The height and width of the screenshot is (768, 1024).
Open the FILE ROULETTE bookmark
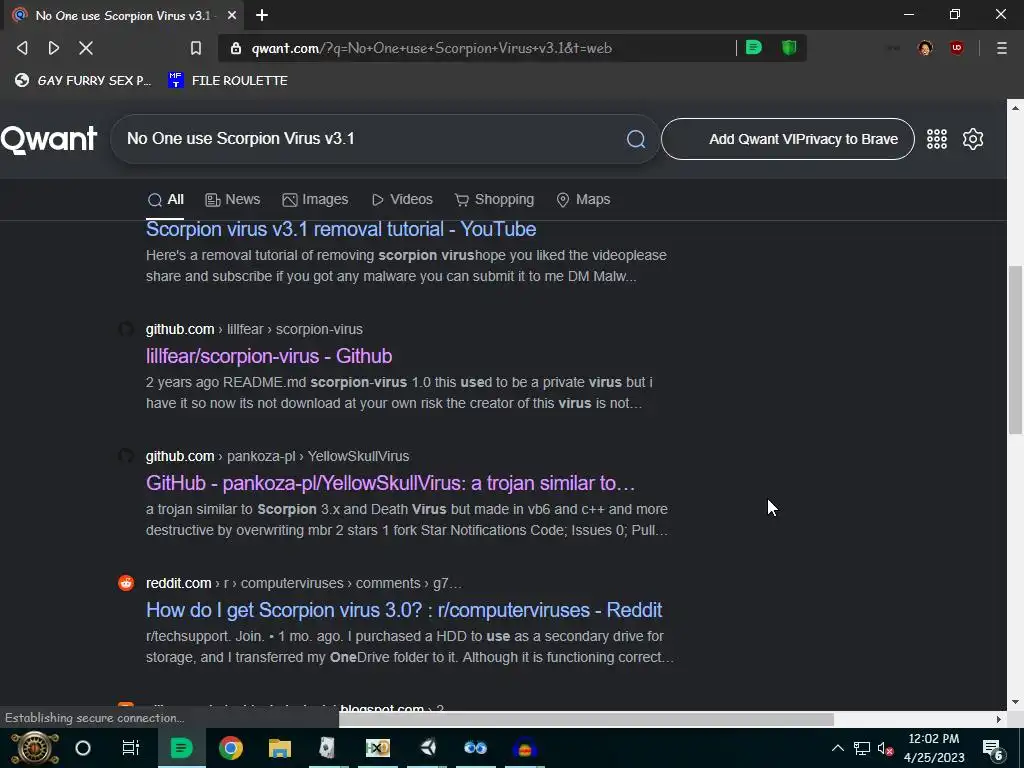(228, 80)
